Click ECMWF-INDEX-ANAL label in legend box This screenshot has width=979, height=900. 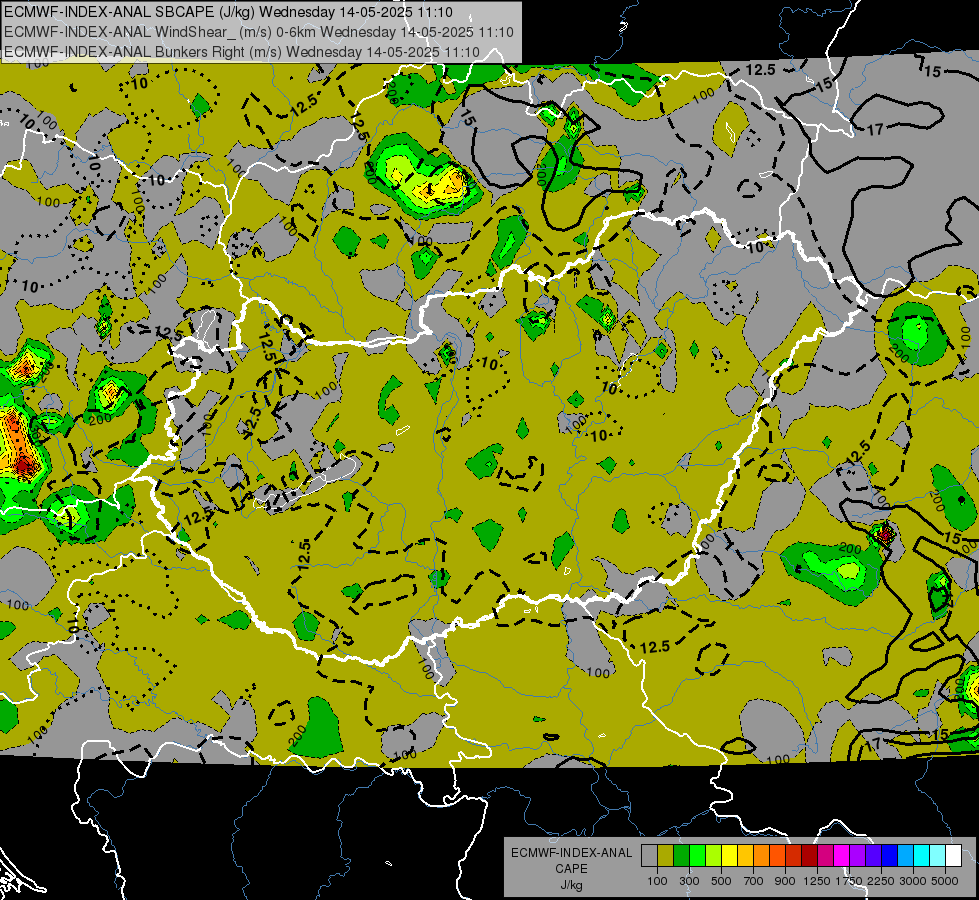[x=571, y=853]
